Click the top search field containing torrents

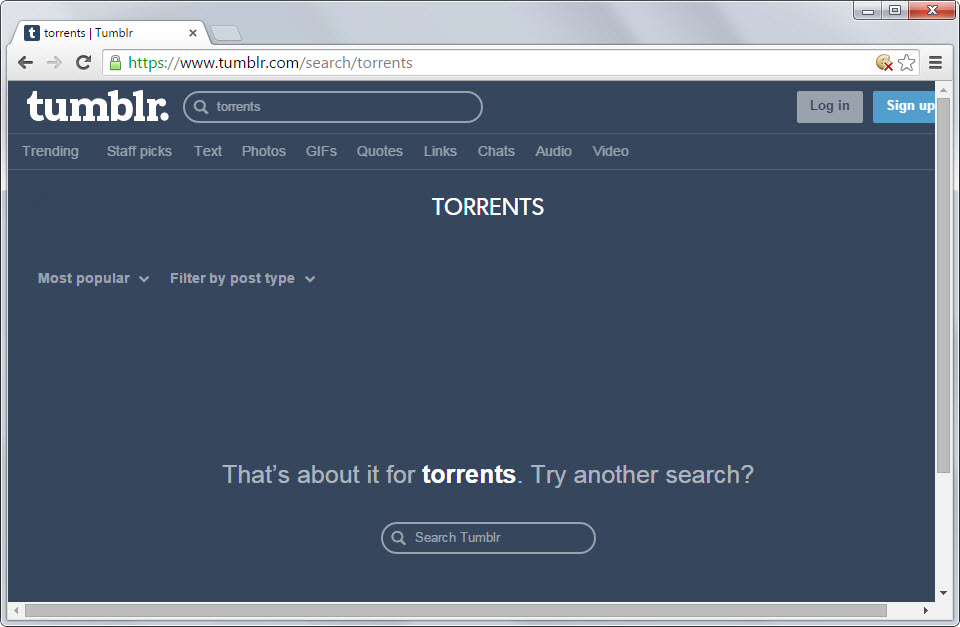tap(333, 107)
